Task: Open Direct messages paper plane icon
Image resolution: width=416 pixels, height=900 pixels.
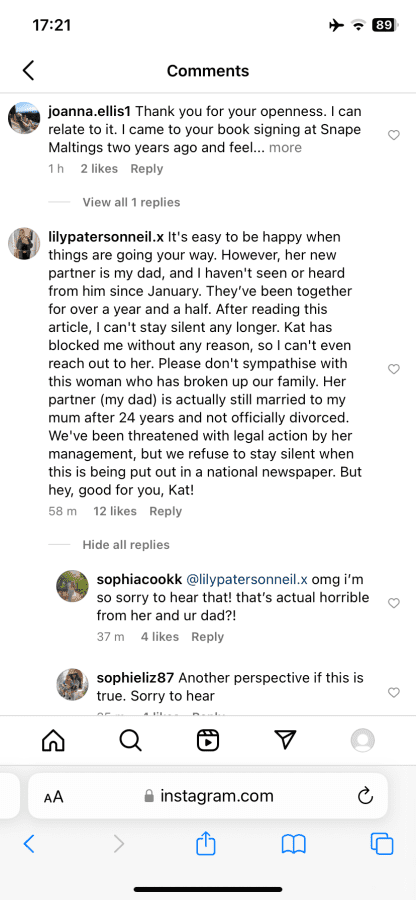Action: pos(285,740)
